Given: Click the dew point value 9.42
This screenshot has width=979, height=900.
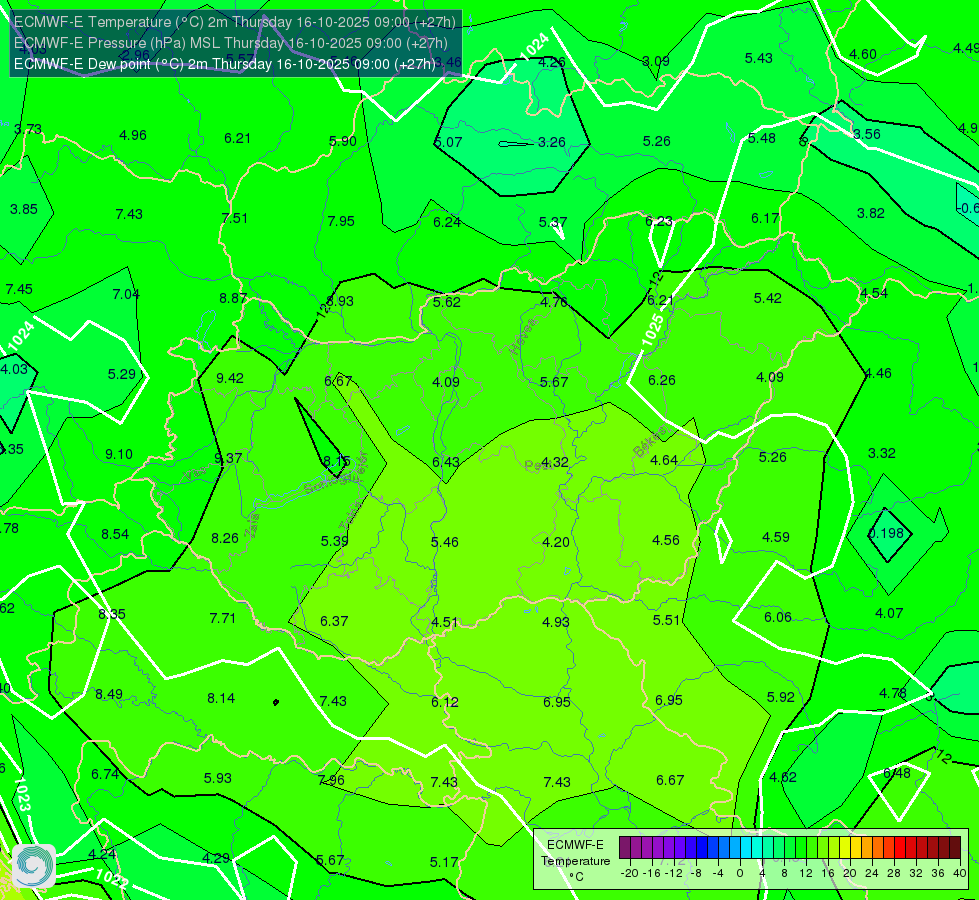Looking at the screenshot, I should [230, 378].
